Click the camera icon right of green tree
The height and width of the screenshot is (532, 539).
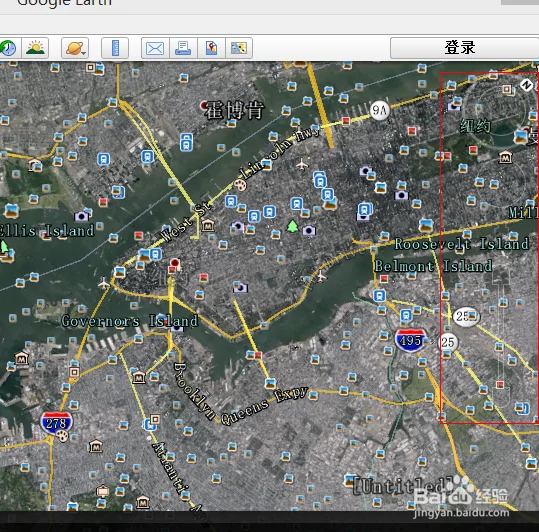(309, 230)
